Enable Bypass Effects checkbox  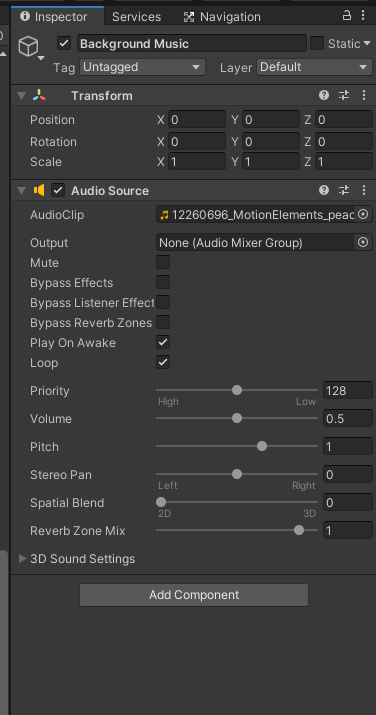pyautogui.click(x=163, y=282)
